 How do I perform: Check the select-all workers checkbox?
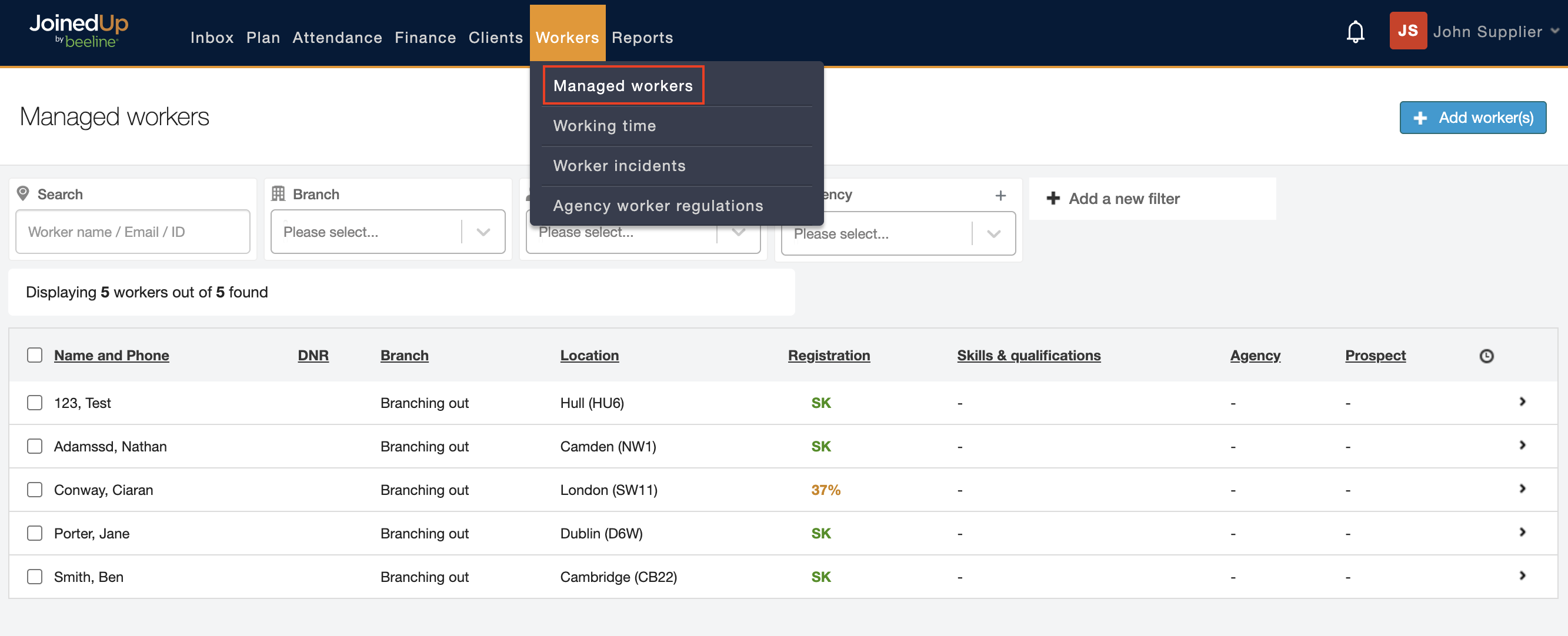click(35, 355)
